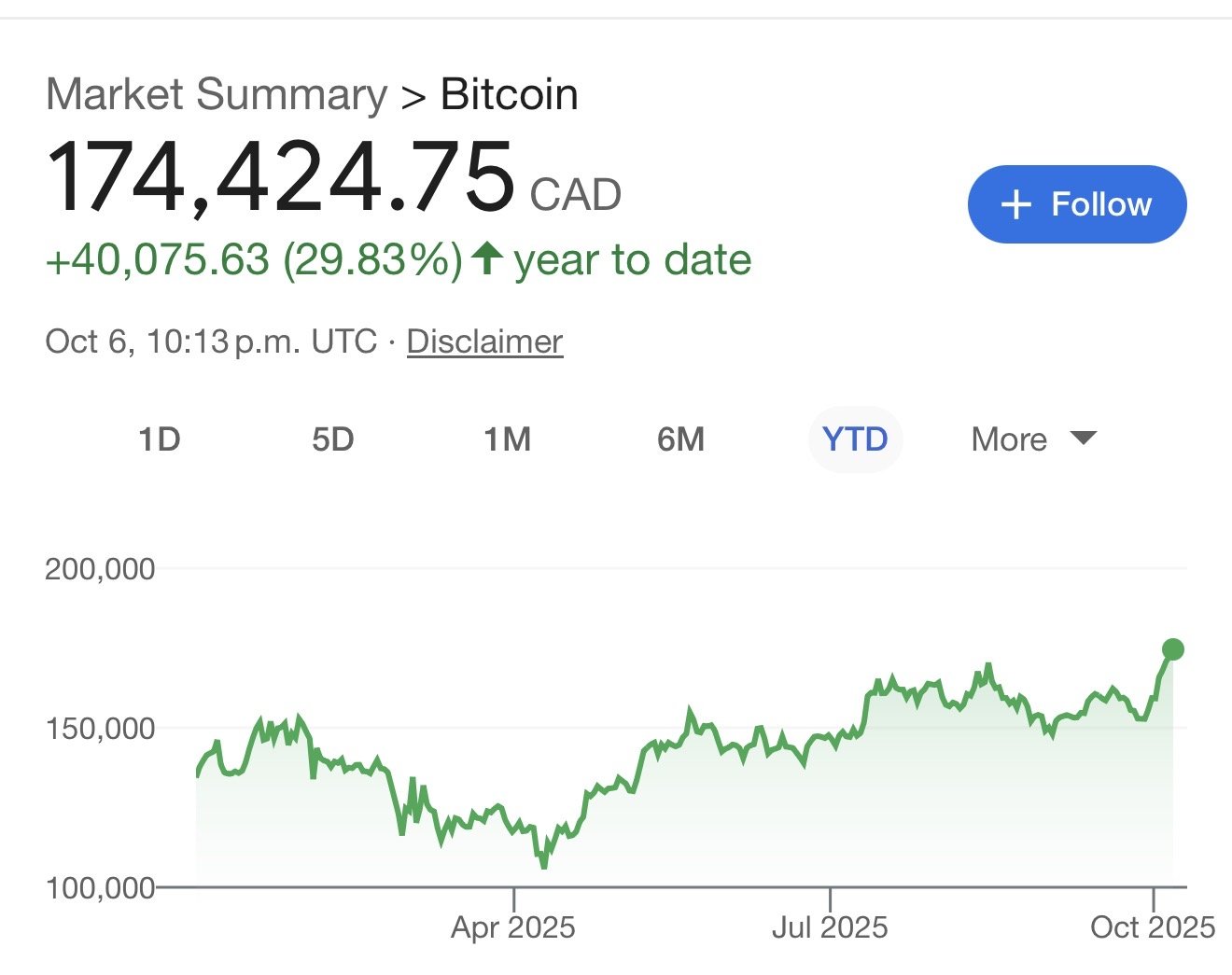Show the 1M price chart
The width and height of the screenshot is (1232, 975).
507,439
